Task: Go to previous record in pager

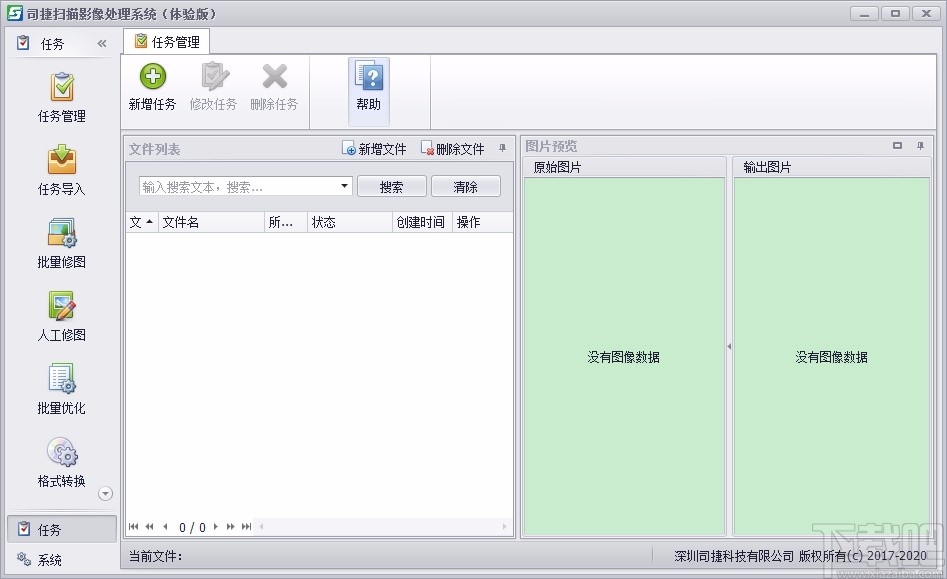Action: [x=165, y=527]
